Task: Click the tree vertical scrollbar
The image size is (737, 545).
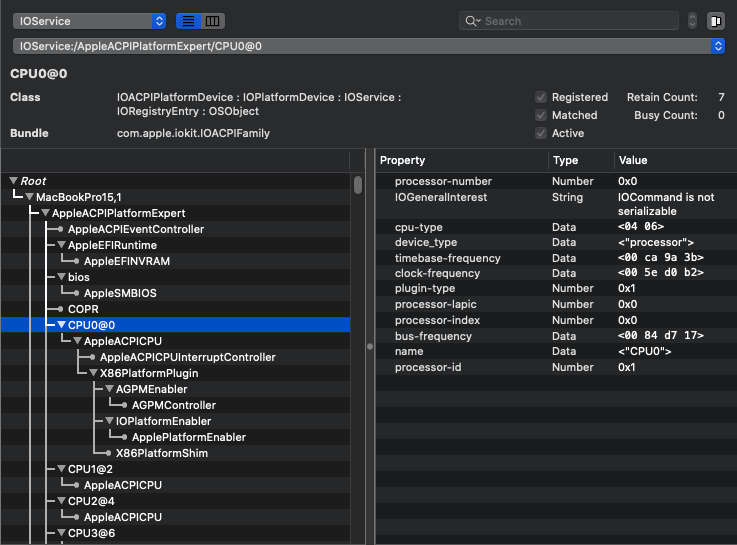Action: (x=358, y=184)
